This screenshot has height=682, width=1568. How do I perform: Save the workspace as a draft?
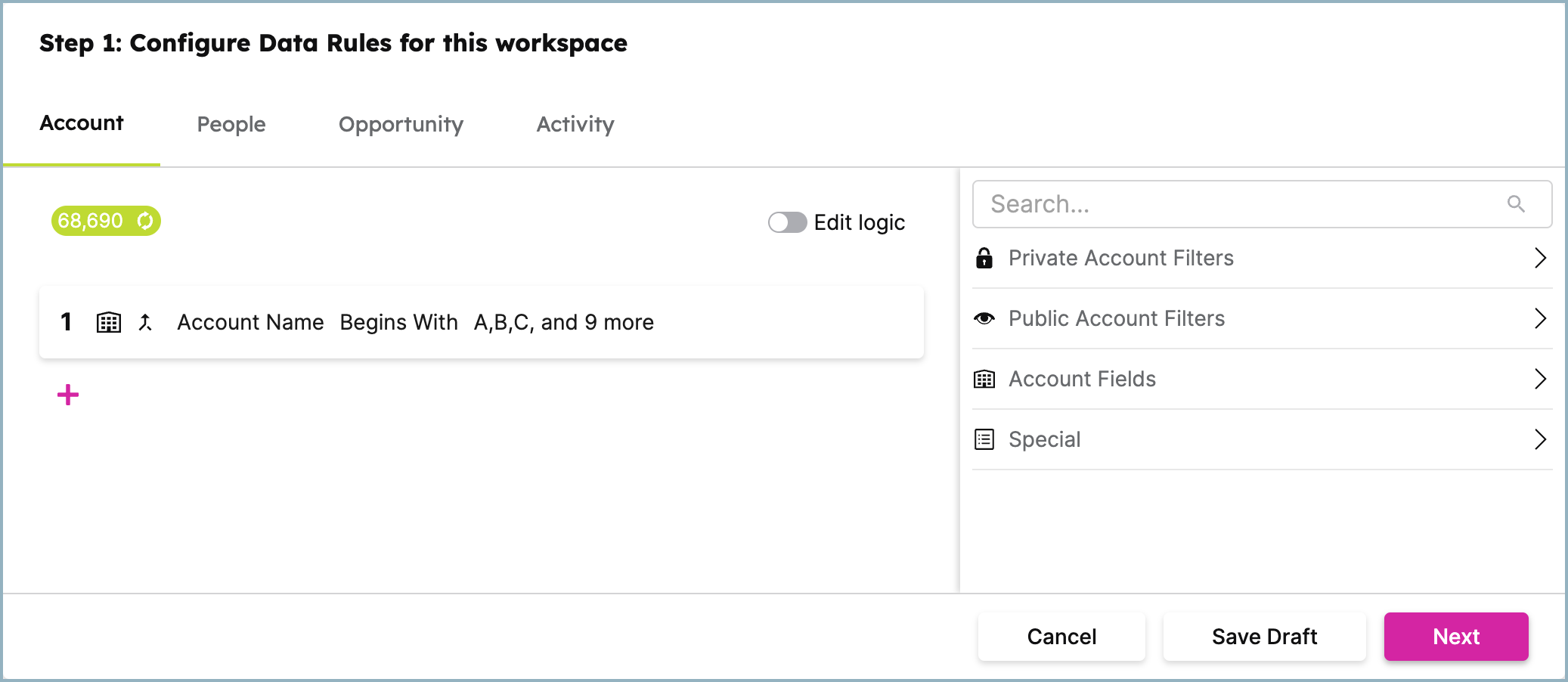tap(1264, 636)
